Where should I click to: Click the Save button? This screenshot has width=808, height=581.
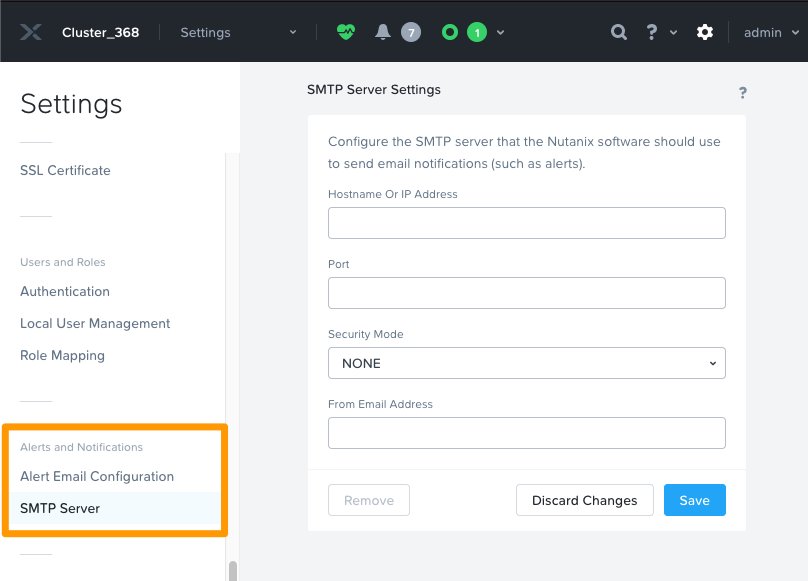[x=694, y=499]
